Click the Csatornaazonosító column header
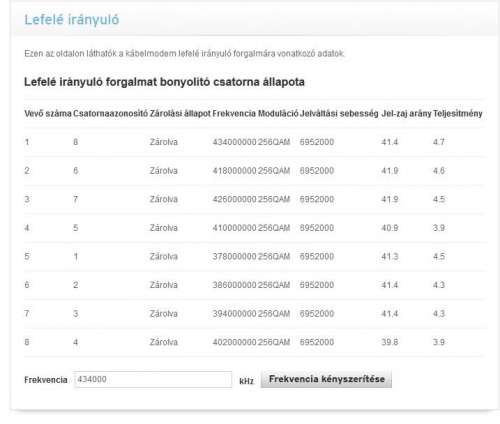The width and height of the screenshot is (500, 424). point(110,114)
